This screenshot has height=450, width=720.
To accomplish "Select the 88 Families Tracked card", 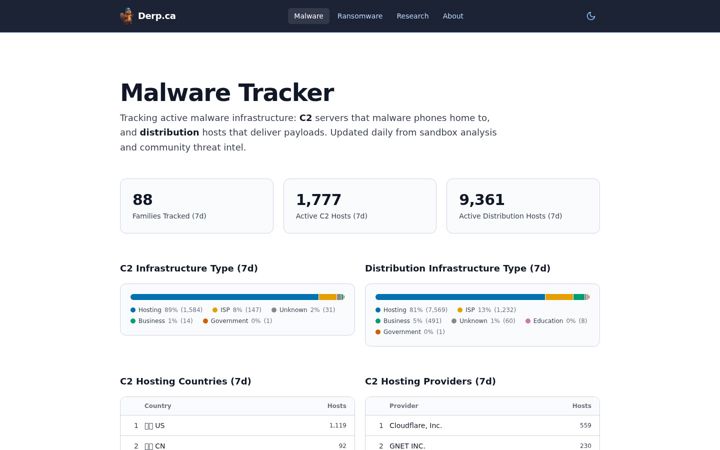I will (x=197, y=206).
